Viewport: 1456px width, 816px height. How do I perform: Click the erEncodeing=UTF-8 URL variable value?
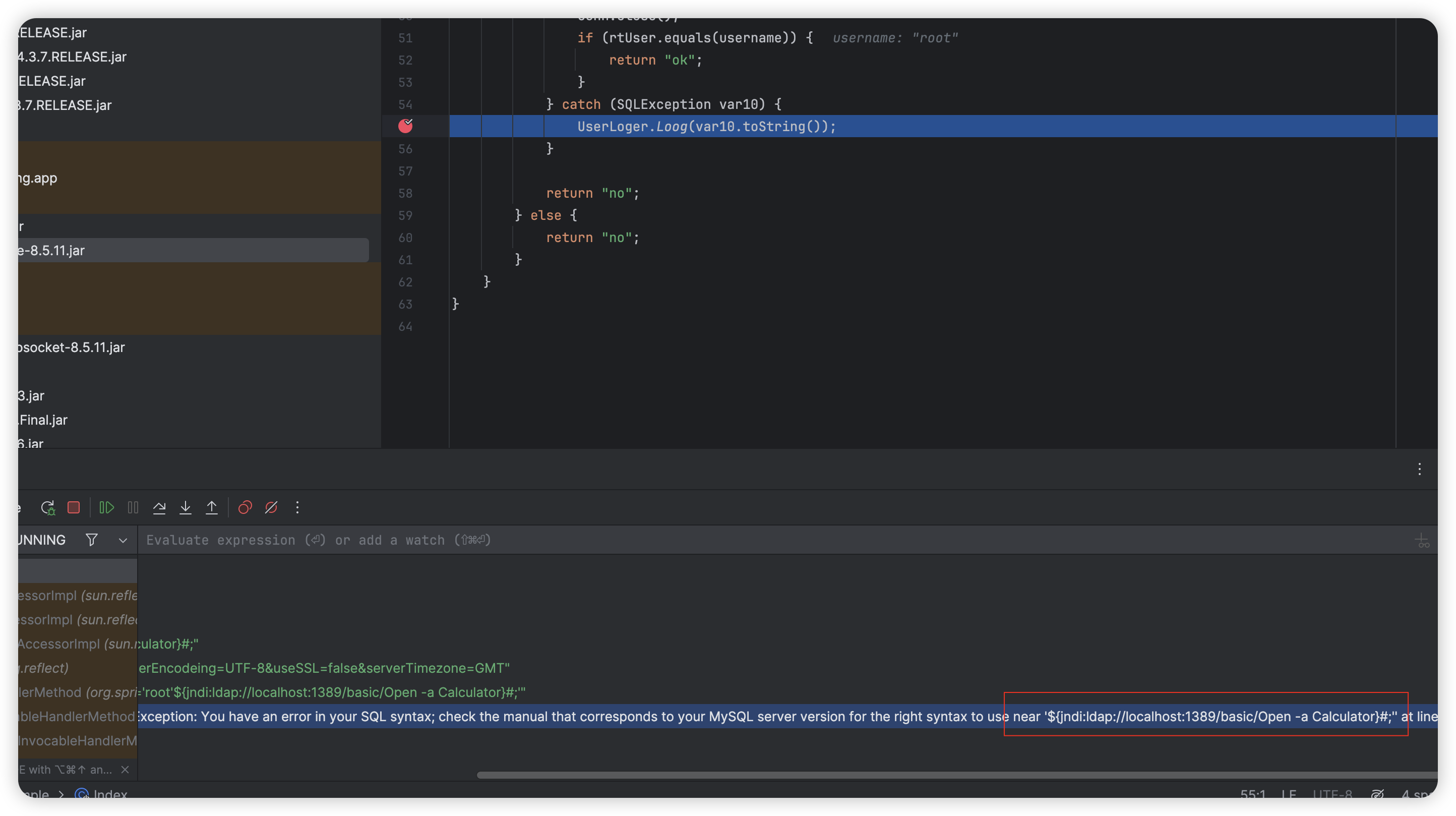pyautogui.click(x=324, y=667)
